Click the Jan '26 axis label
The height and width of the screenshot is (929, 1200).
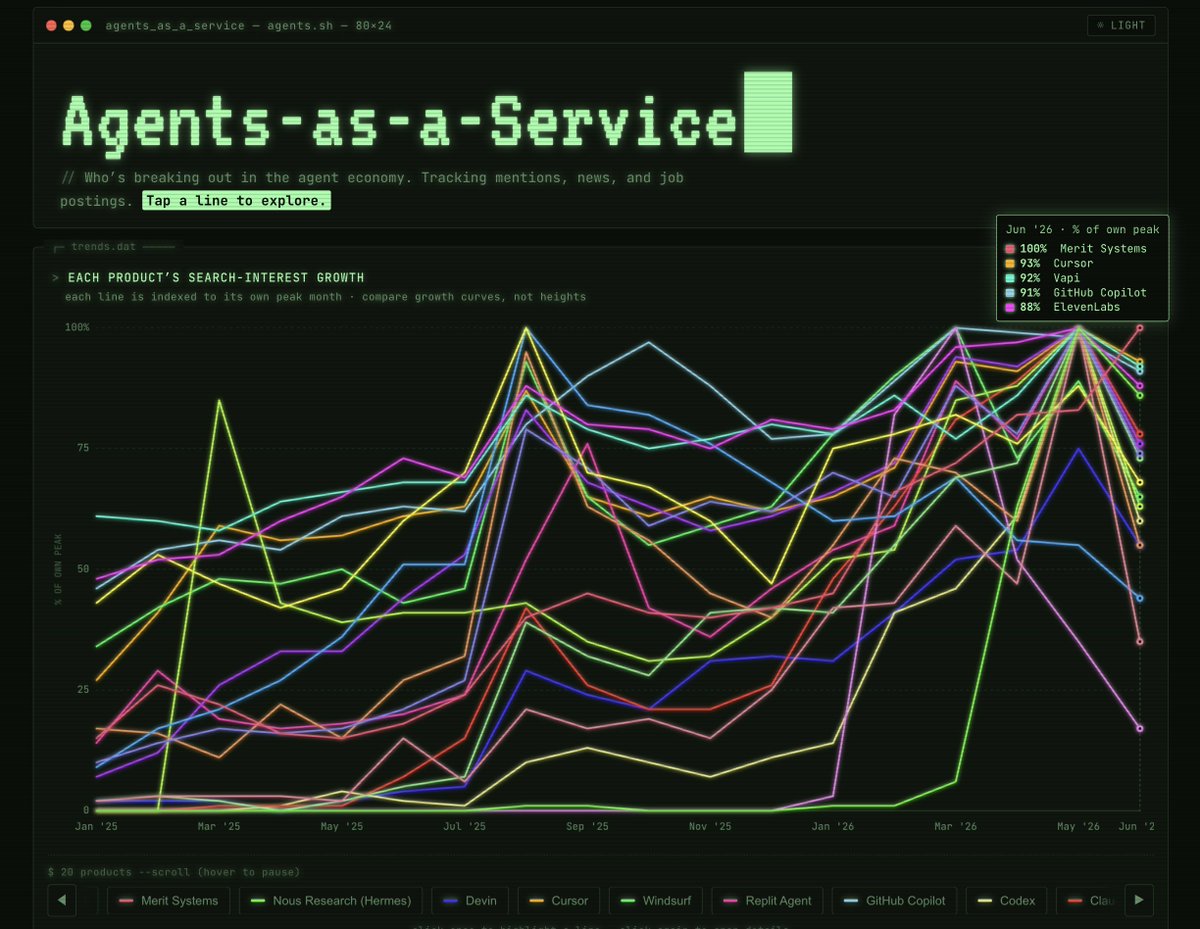point(833,827)
